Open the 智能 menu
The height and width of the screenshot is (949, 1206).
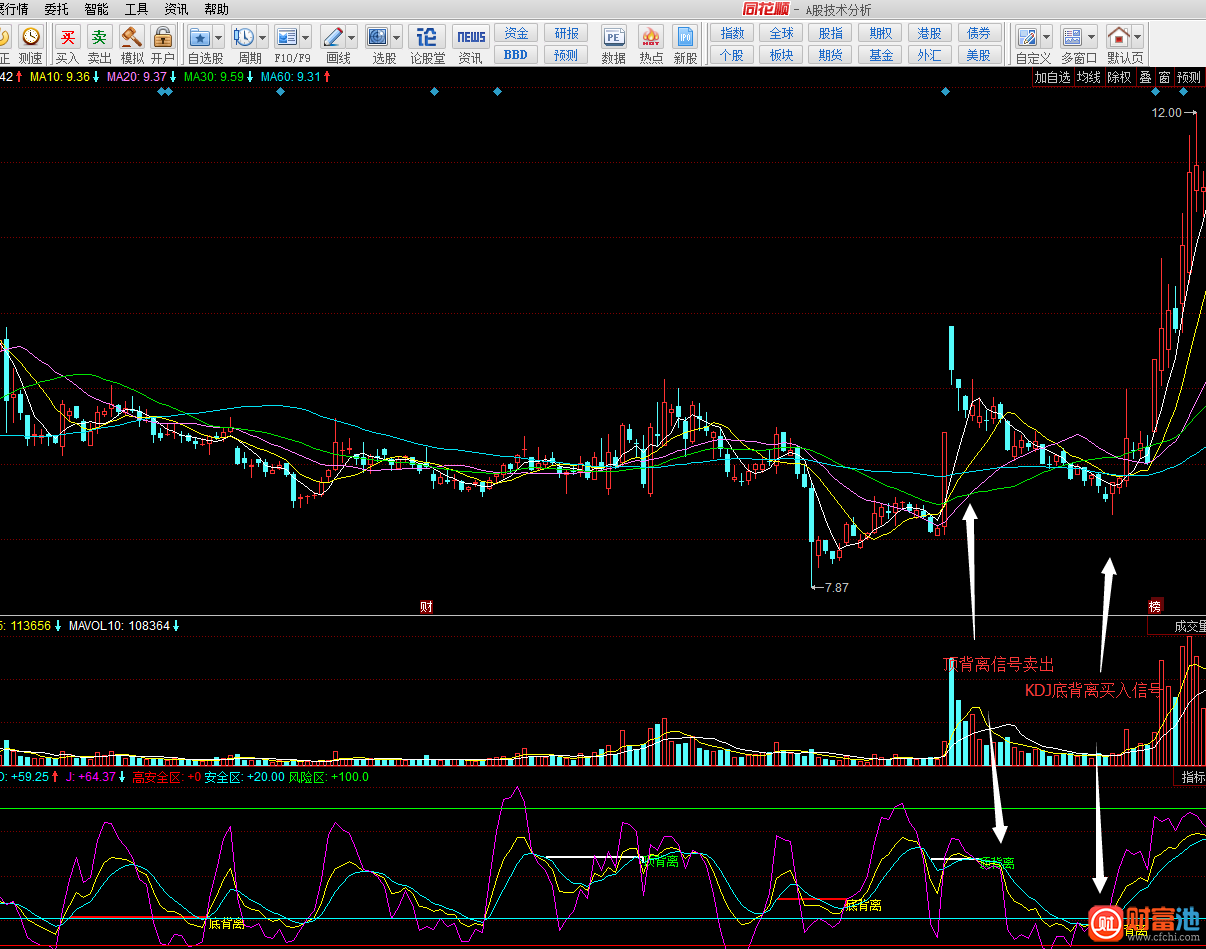(x=96, y=9)
